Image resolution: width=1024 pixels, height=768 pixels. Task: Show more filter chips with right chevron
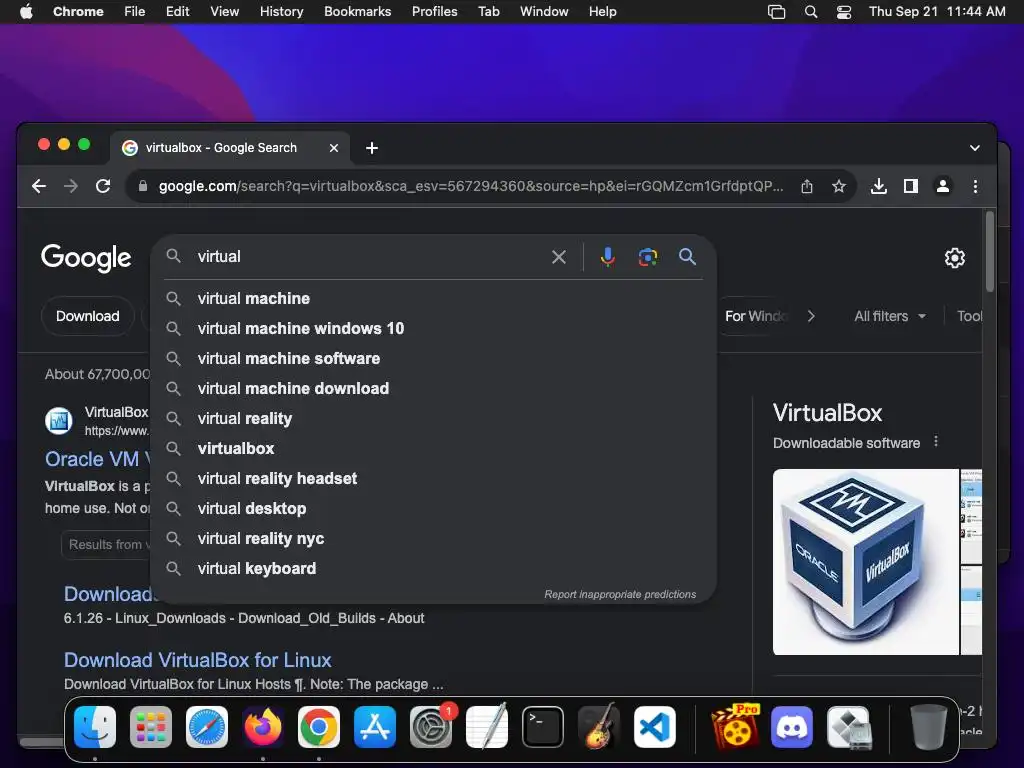[811, 316]
